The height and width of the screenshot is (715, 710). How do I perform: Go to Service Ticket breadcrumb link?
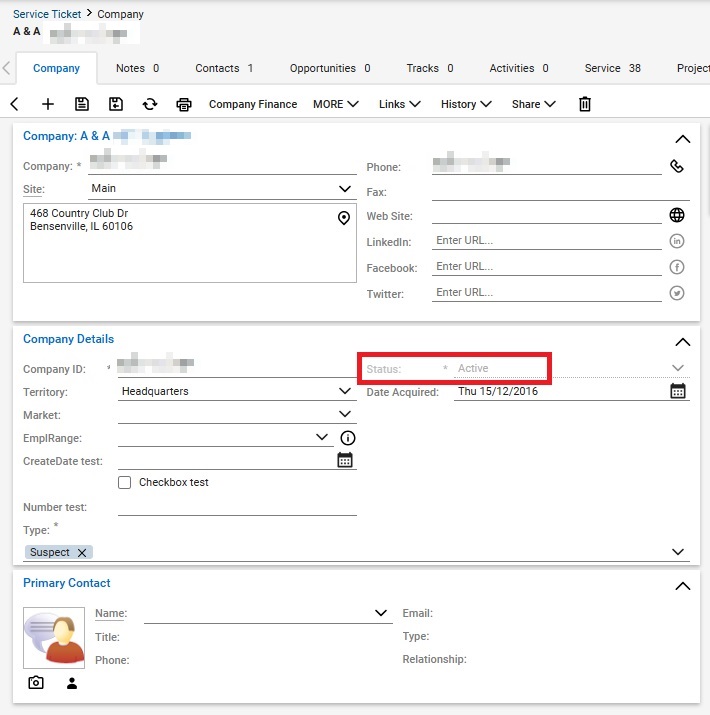point(47,14)
